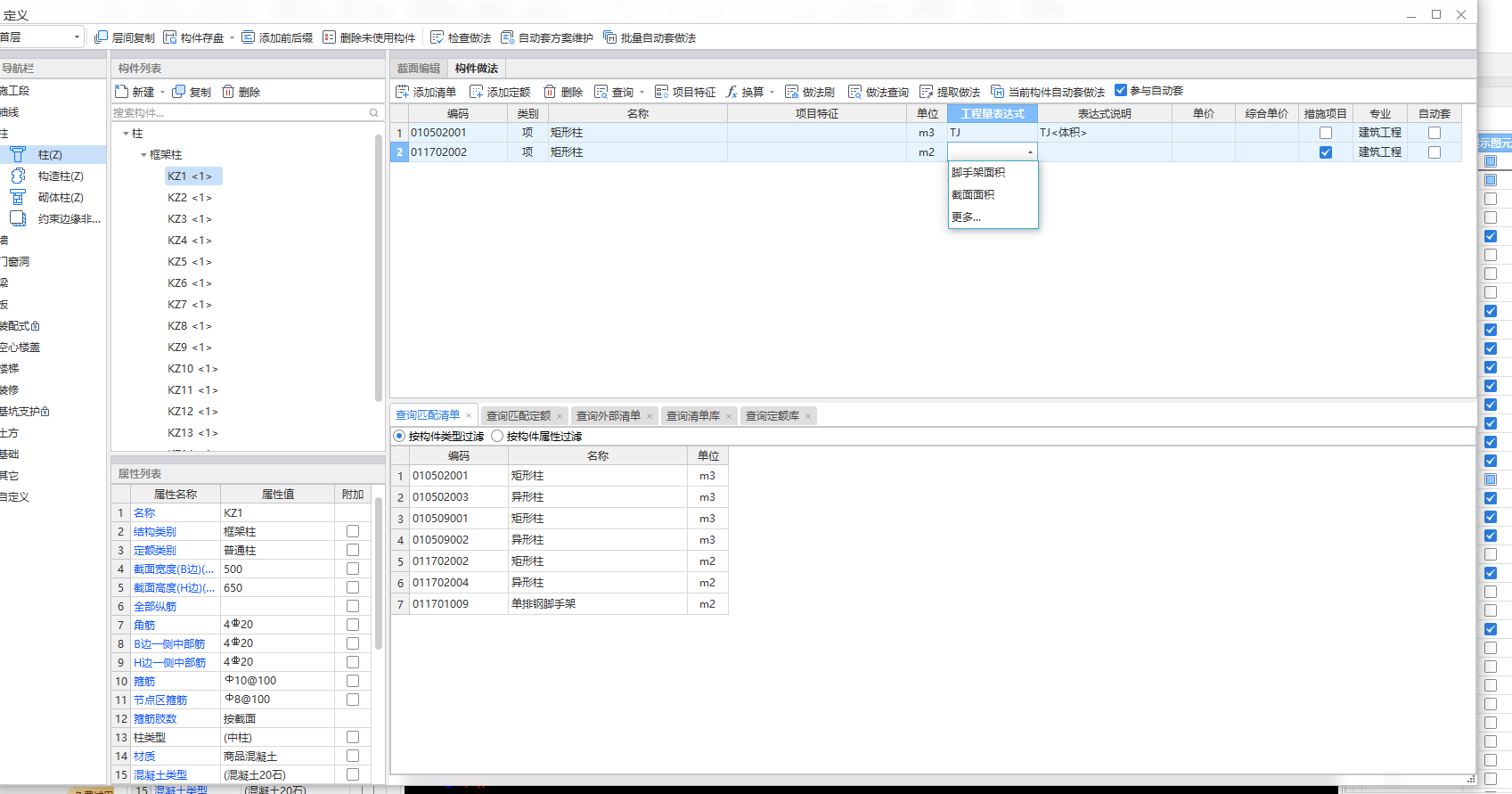Screen dimensions: 1512x794
Task: Select the 构造柱(Z) navigation icon
Action: (x=18, y=176)
